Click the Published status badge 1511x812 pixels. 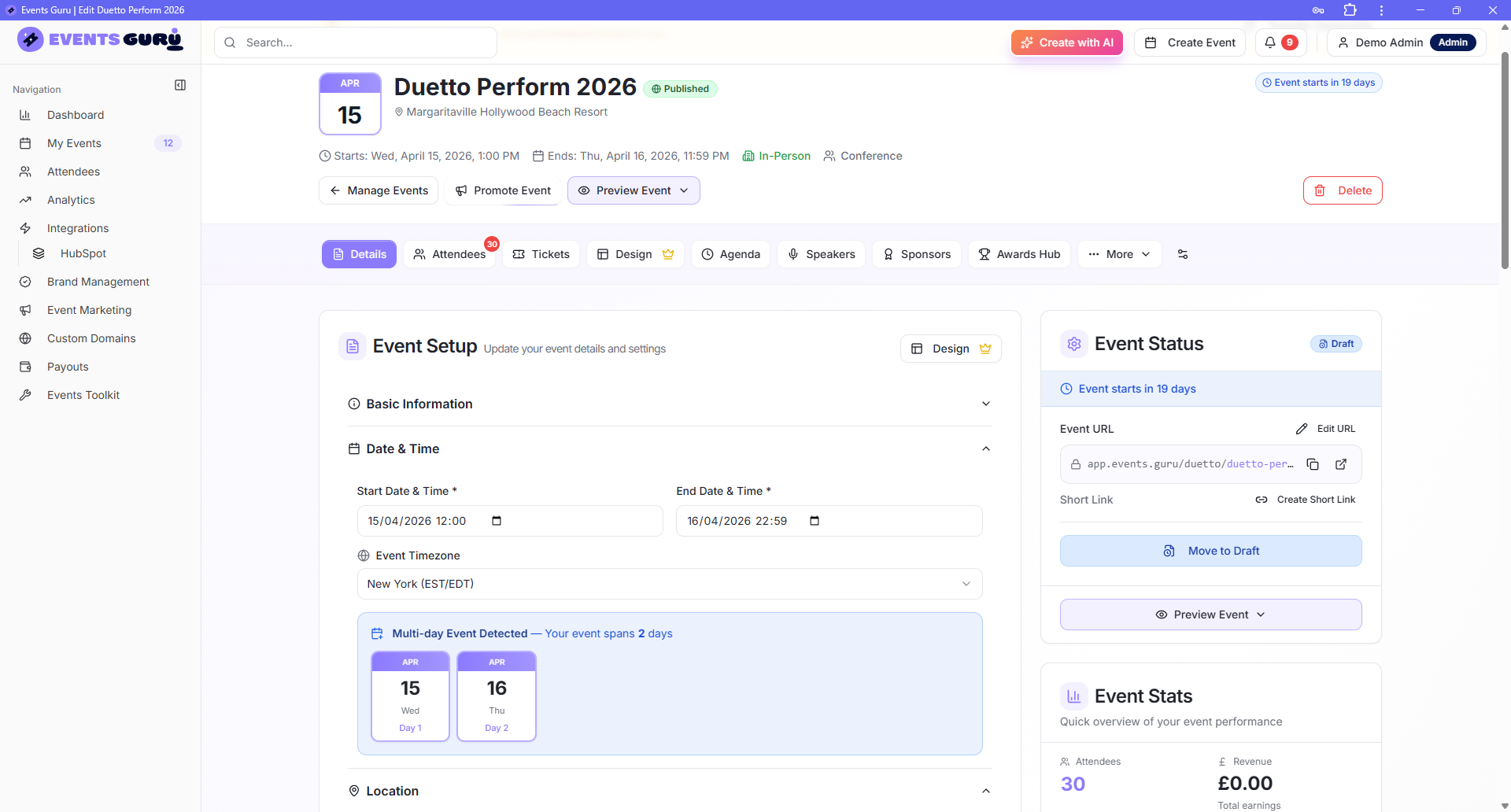(x=680, y=89)
